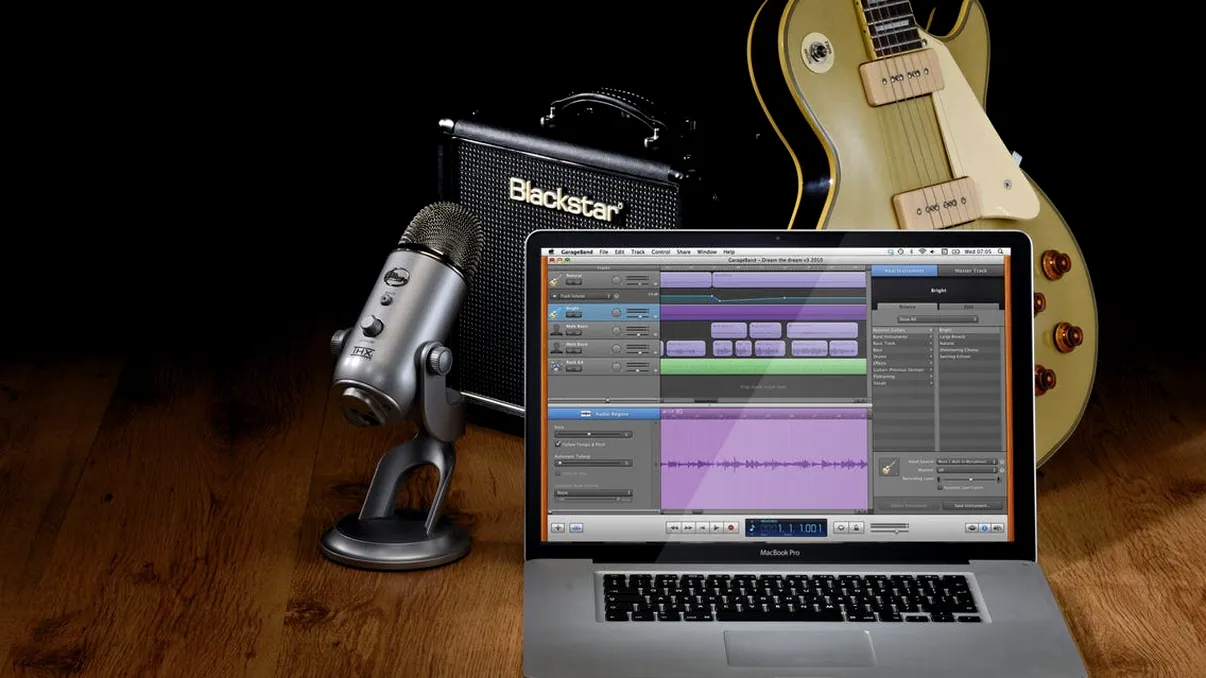Start recording with the red record button

[x=731, y=528]
